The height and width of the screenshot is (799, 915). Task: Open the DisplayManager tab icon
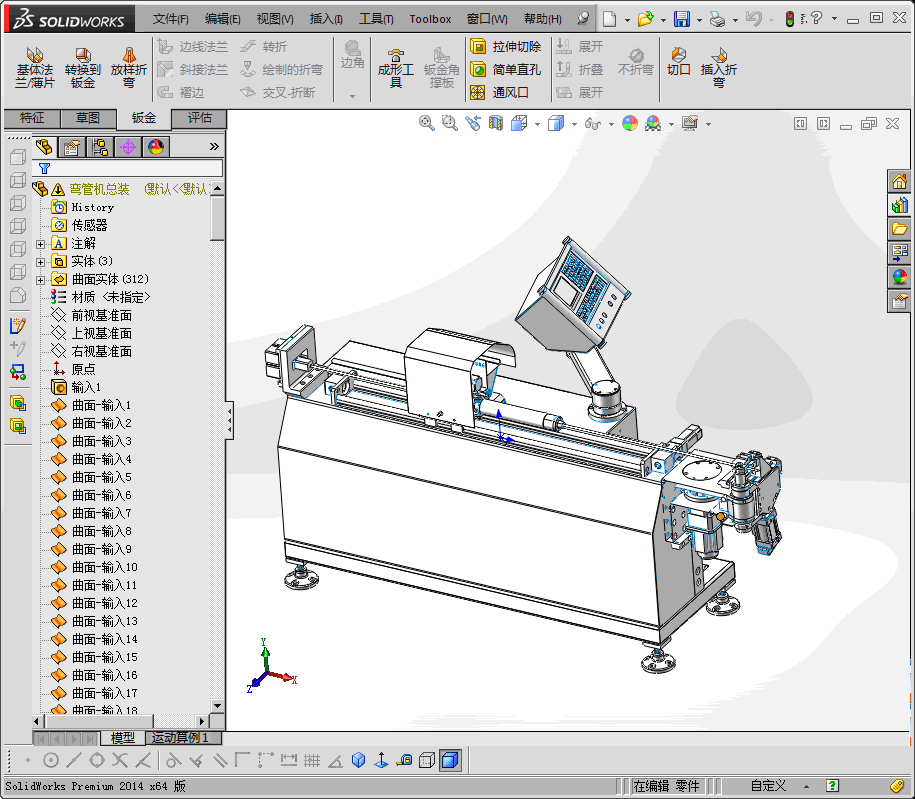156,146
